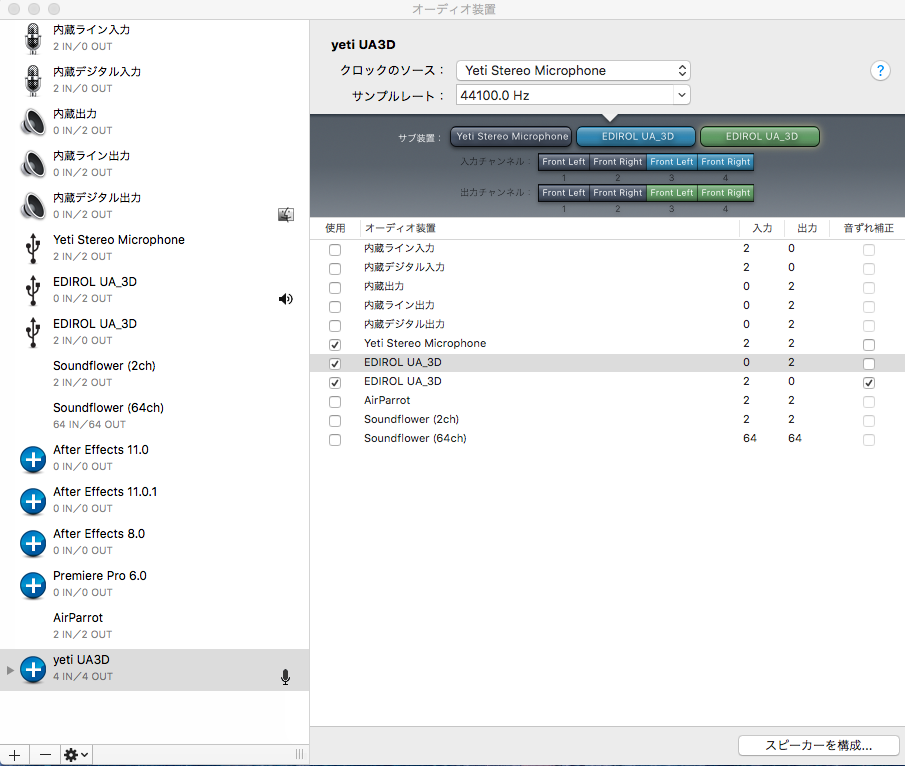This screenshot has height=766, width=905.
Task: Click output channel 3 green Front Left
Action: tap(672, 193)
